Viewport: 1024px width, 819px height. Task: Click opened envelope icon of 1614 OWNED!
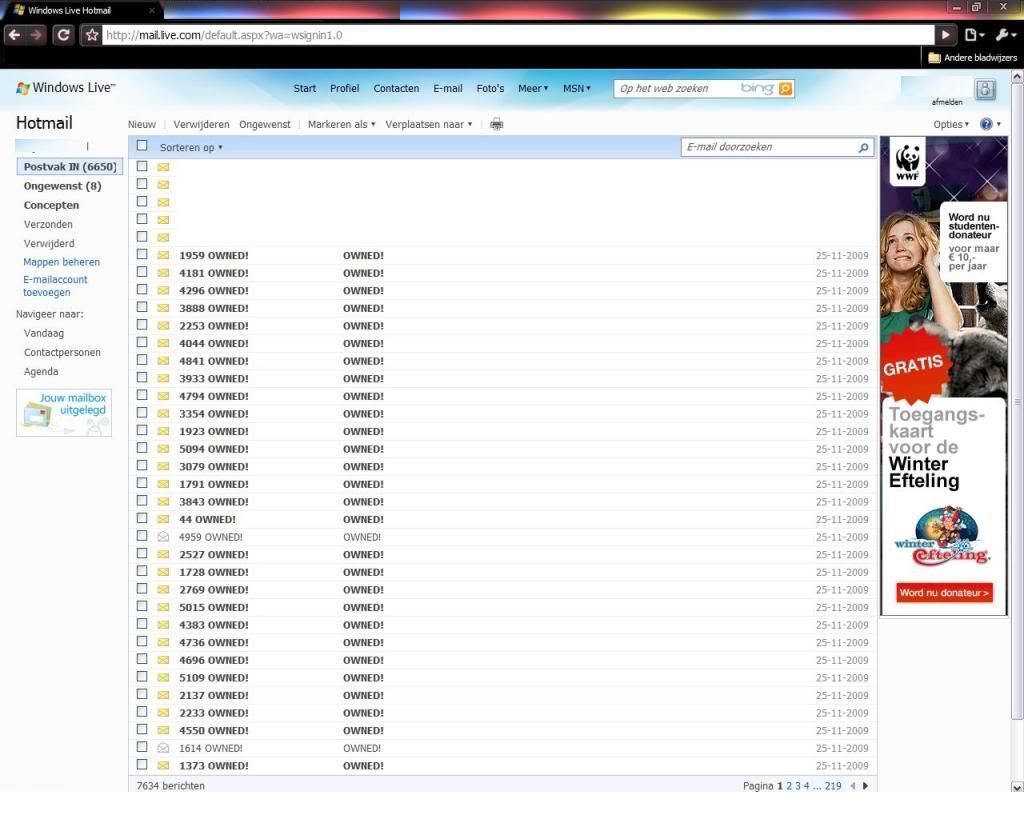[163, 748]
